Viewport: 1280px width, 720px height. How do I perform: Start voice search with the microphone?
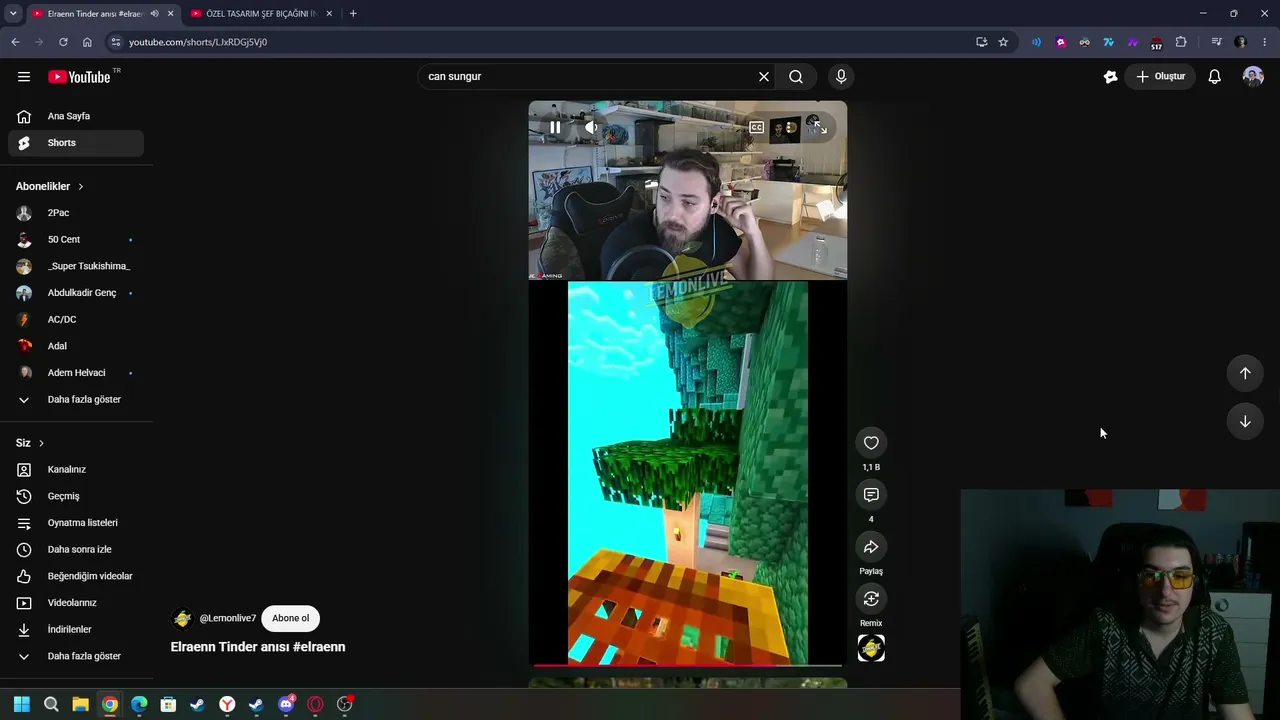[x=841, y=77]
